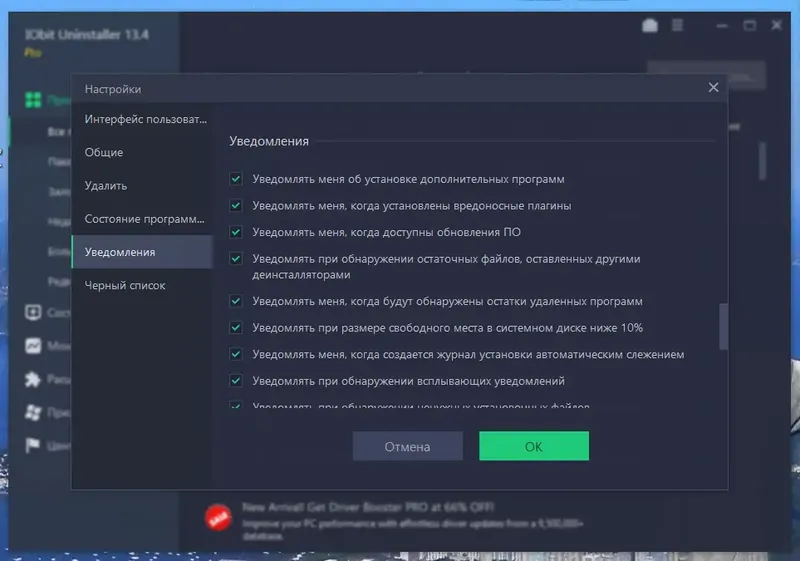This screenshot has height=561, width=800.
Task: Close the Настройки dialog
Action: click(713, 88)
